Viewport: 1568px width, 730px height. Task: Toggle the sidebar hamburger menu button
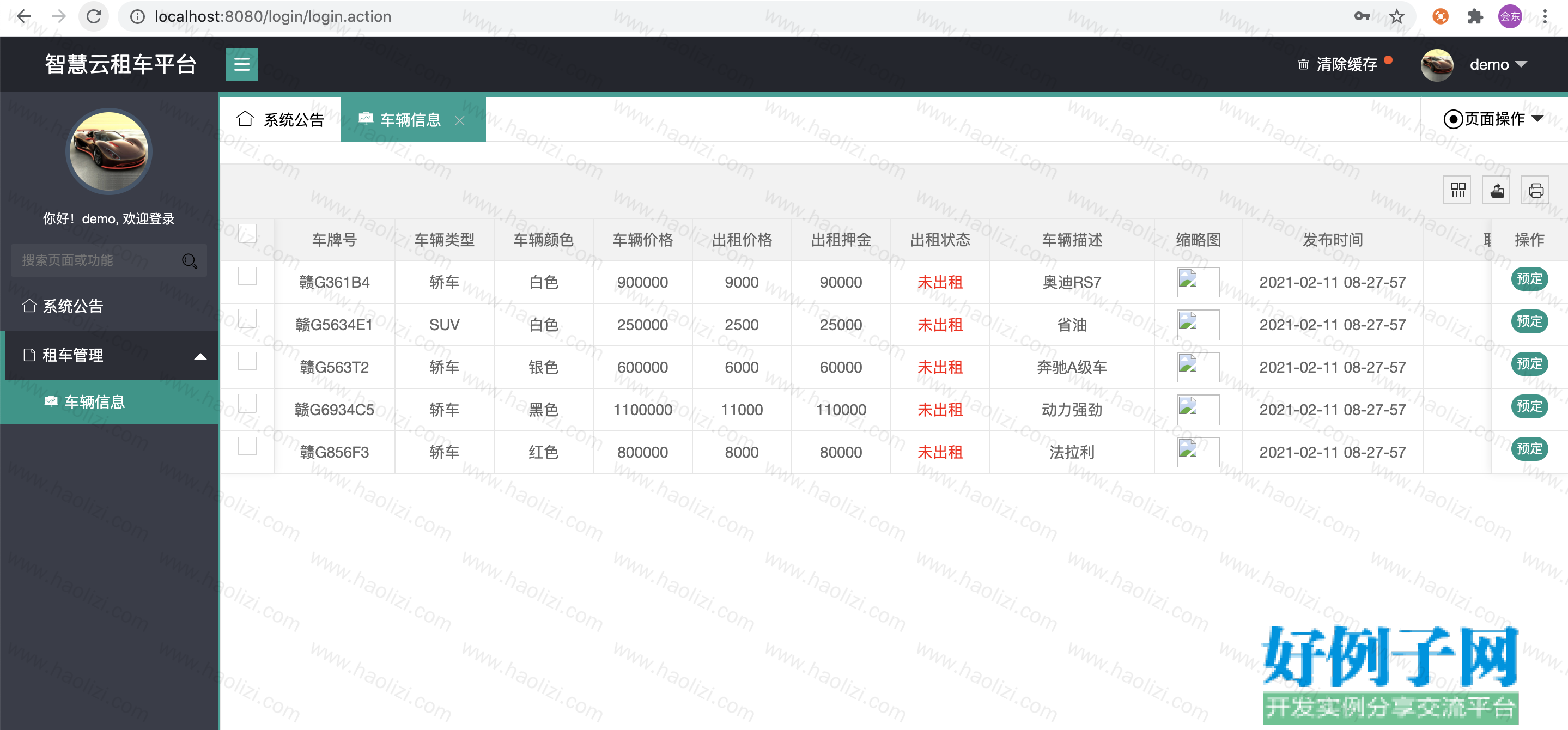[242, 64]
